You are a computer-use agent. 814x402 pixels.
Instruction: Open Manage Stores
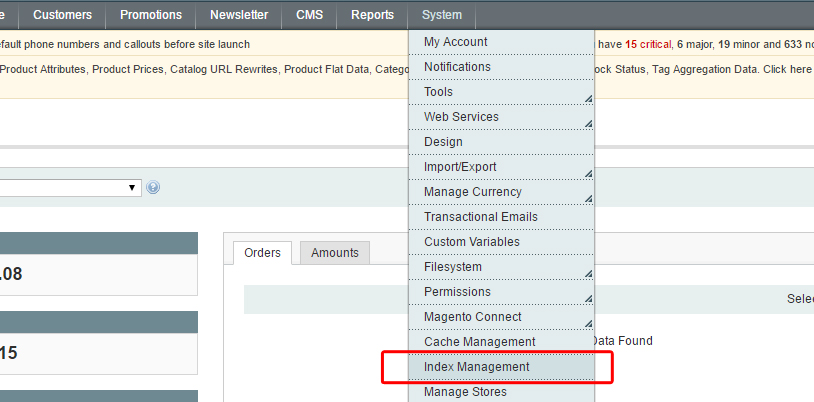(x=501, y=391)
